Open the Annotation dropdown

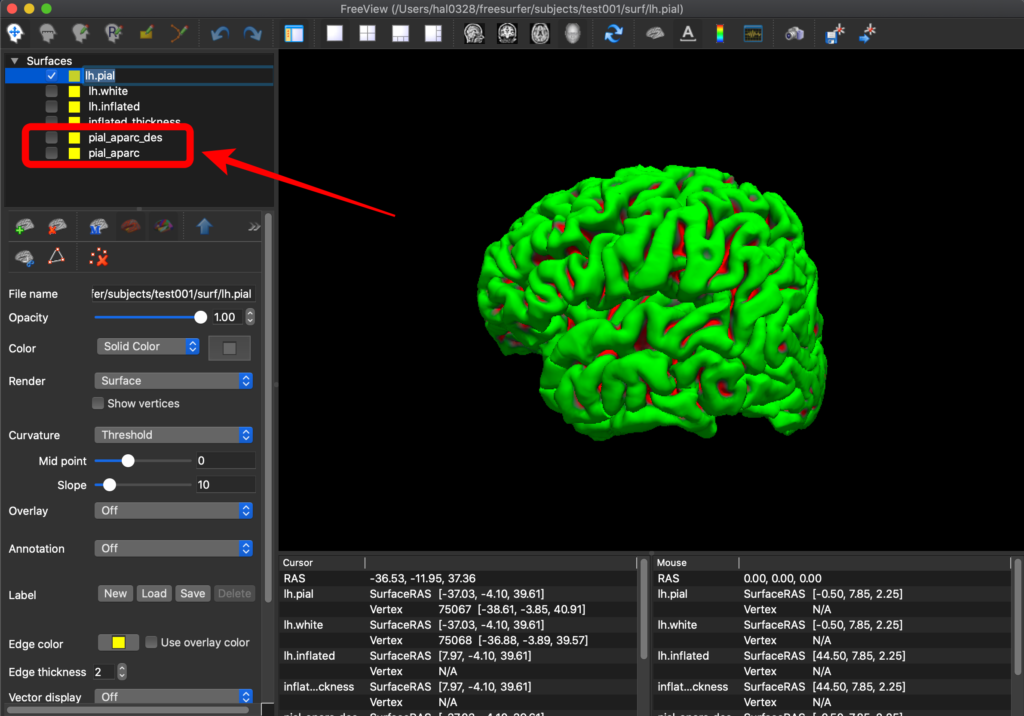[174, 548]
